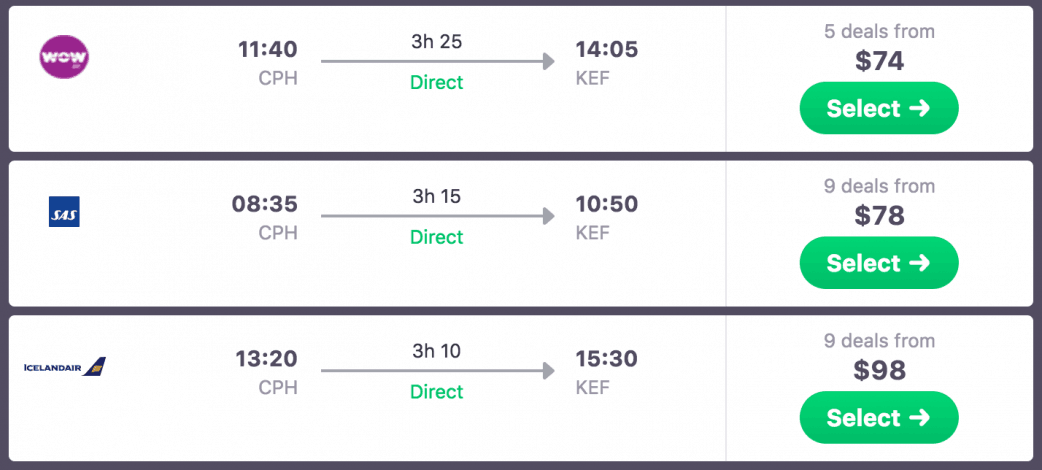The image size is (1042, 470).
Task: Click the 08:35 CPH departure time
Action: pyautogui.click(x=265, y=204)
